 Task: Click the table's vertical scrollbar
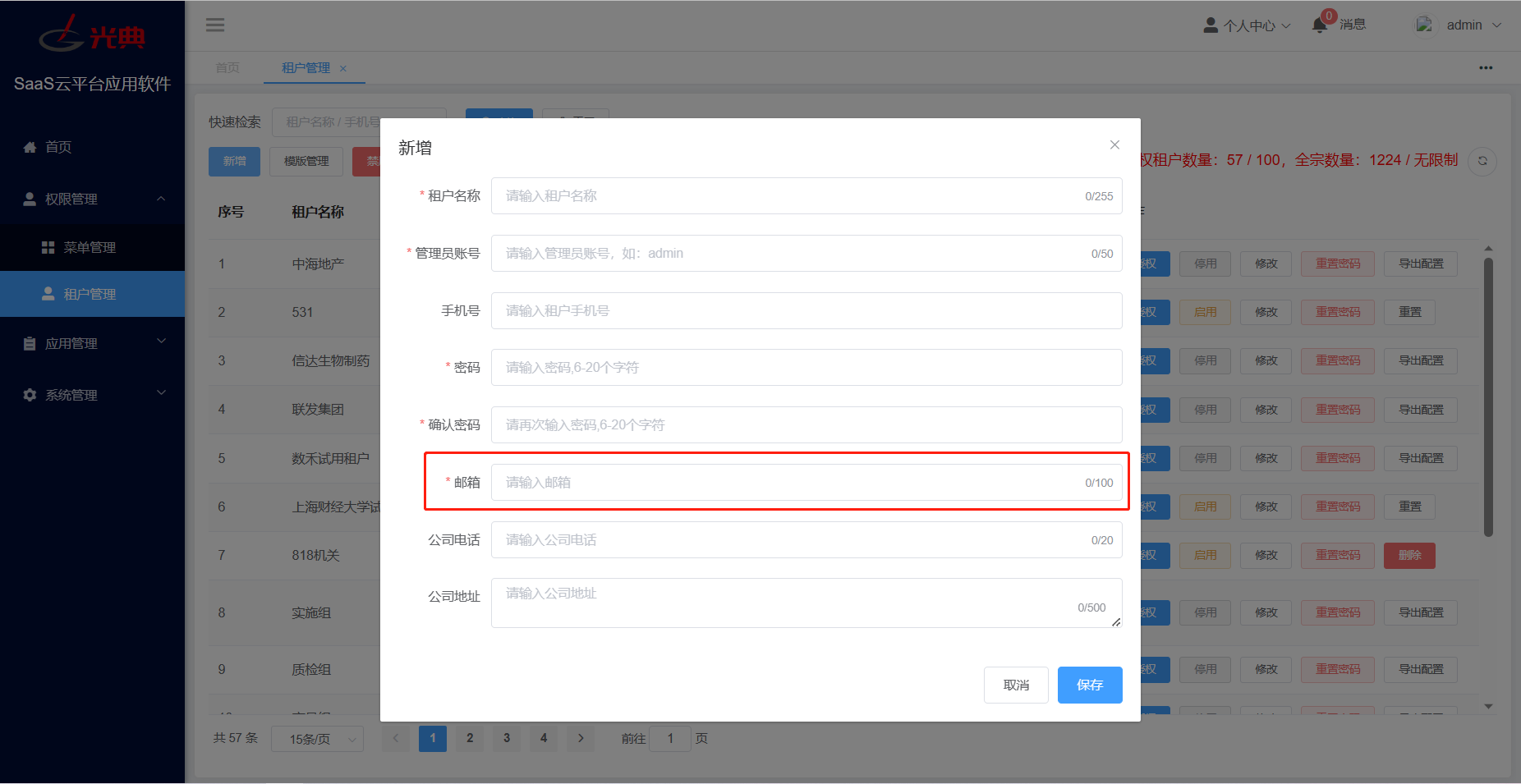[x=1488, y=397]
